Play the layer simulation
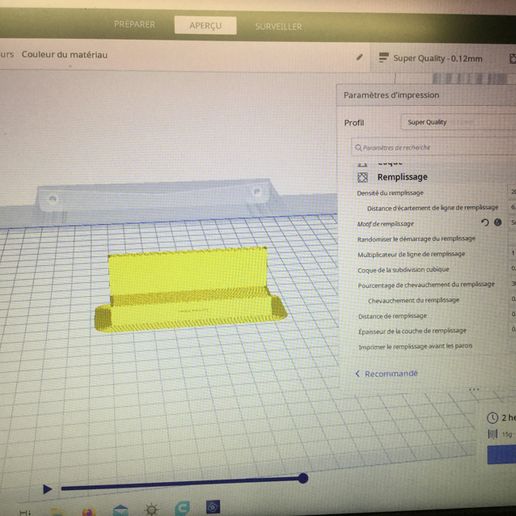This screenshot has width=516, height=516. (47, 489)
